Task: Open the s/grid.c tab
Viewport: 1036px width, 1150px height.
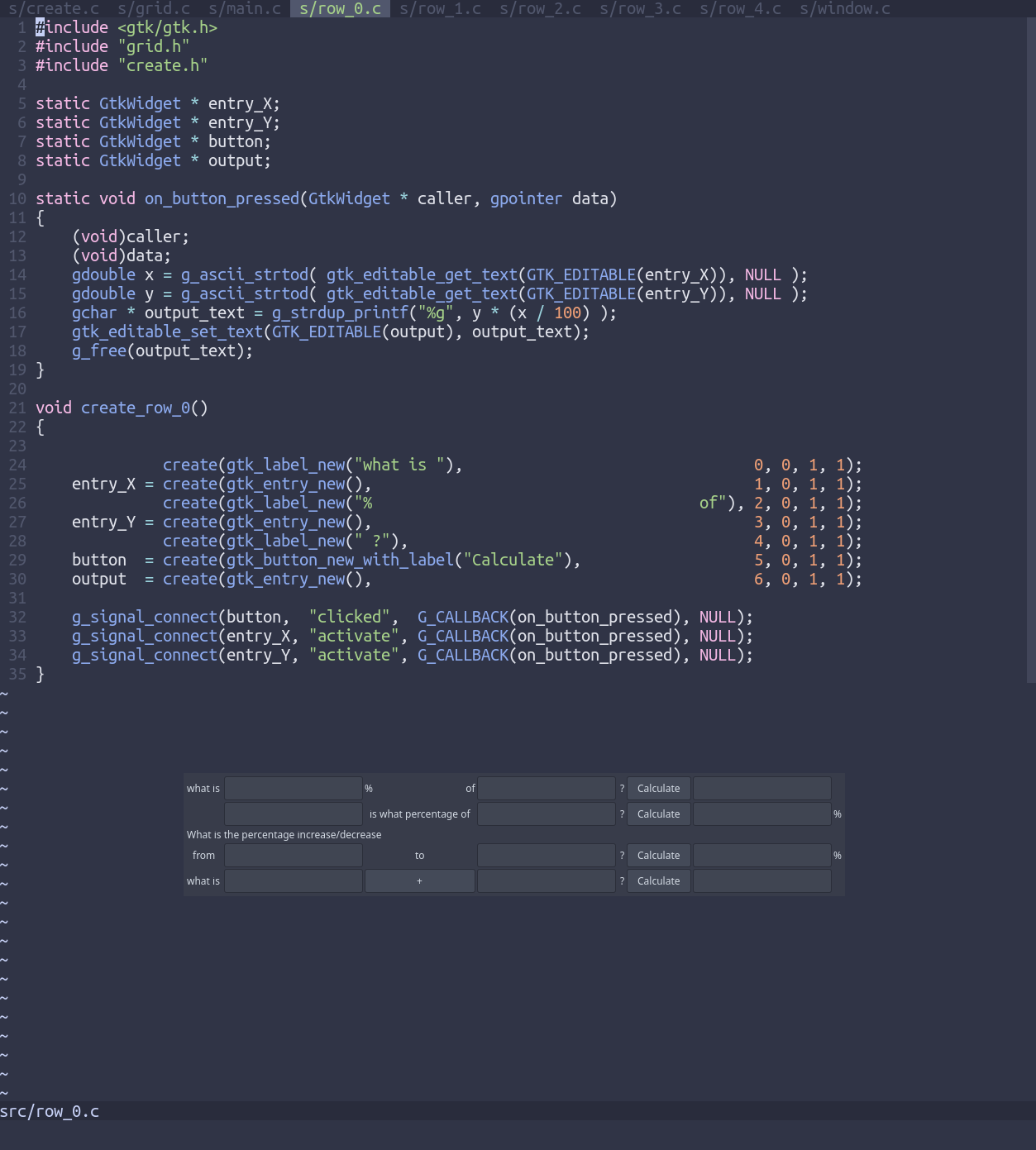Action: (154, 8)
